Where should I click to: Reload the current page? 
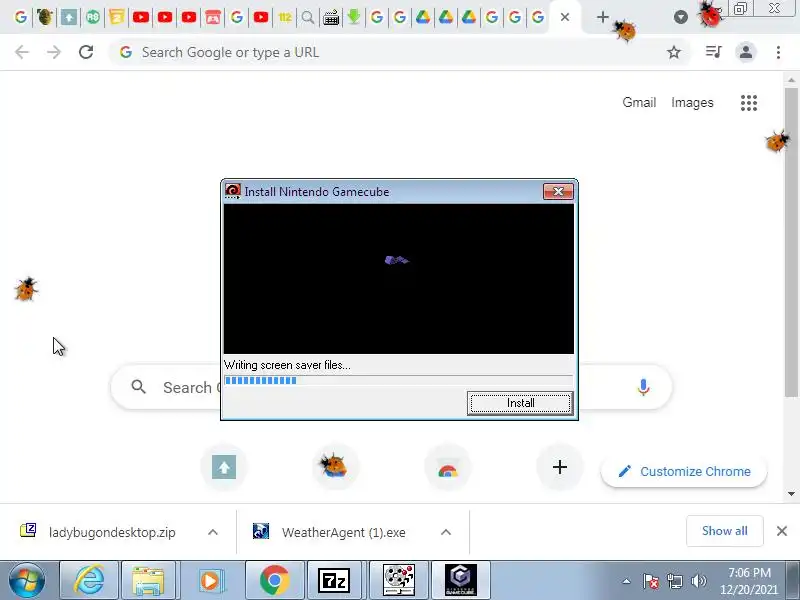(x=86, y=52)
